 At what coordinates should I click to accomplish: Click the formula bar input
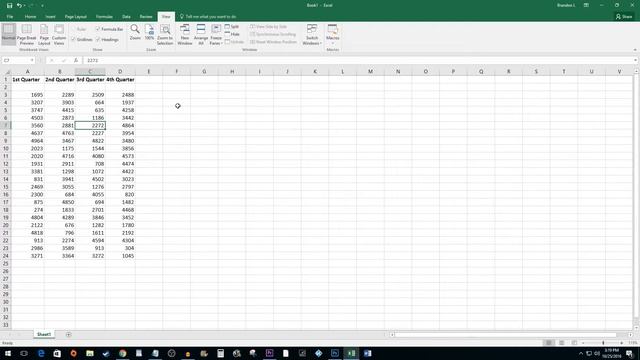point(359,60)
